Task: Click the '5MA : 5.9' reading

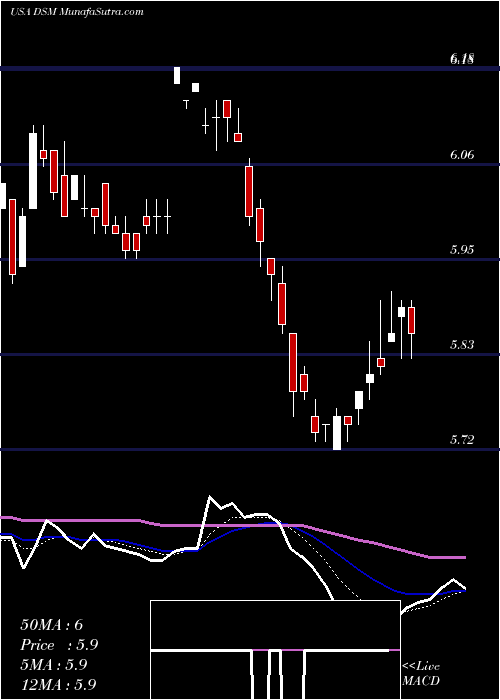Action: tap(54, 665)
